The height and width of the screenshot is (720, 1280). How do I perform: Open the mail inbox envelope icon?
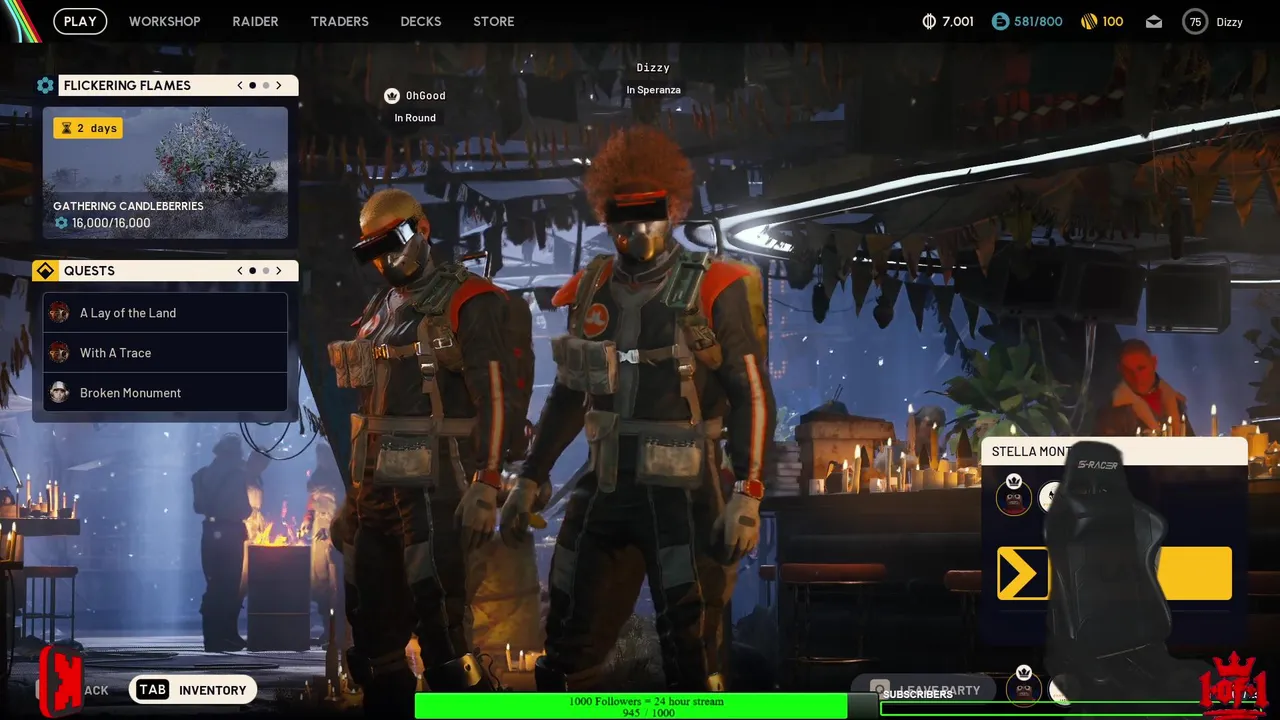coord(1154,21)
